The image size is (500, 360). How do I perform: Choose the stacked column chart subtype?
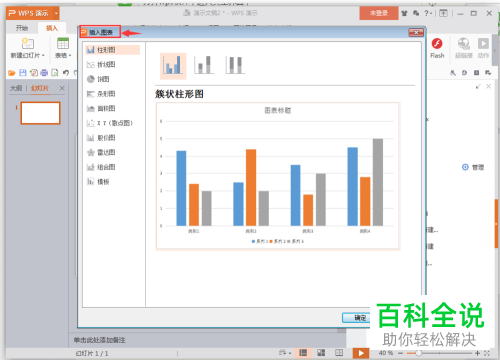tap(204, 65)
